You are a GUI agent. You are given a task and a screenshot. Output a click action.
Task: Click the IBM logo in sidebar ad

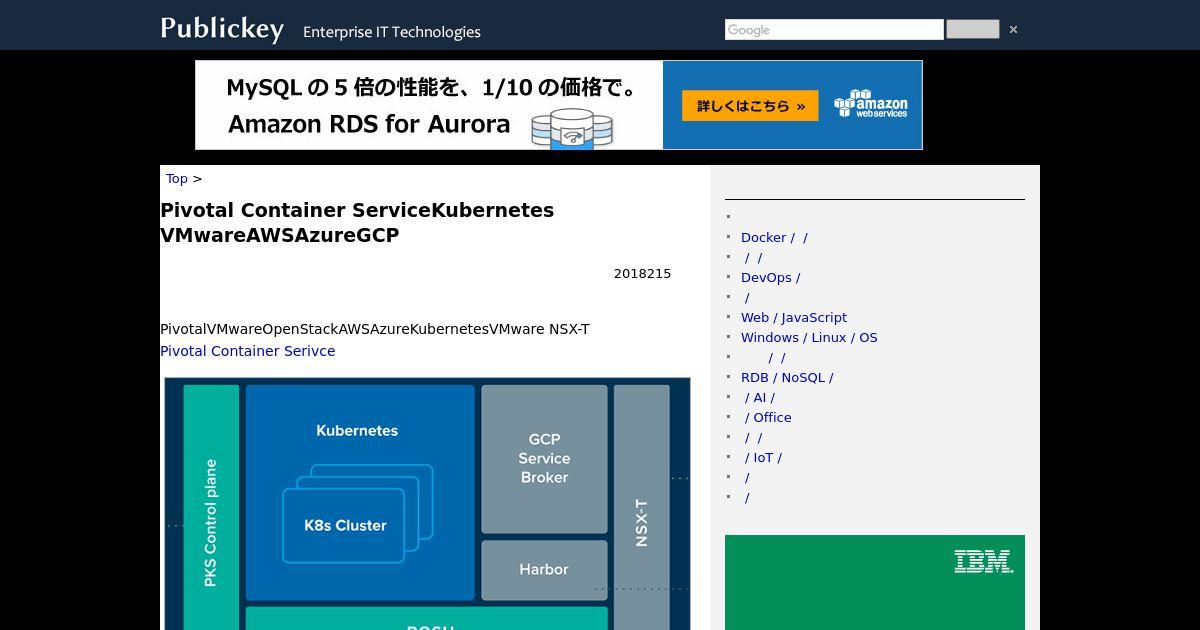(x=983, y=561)
